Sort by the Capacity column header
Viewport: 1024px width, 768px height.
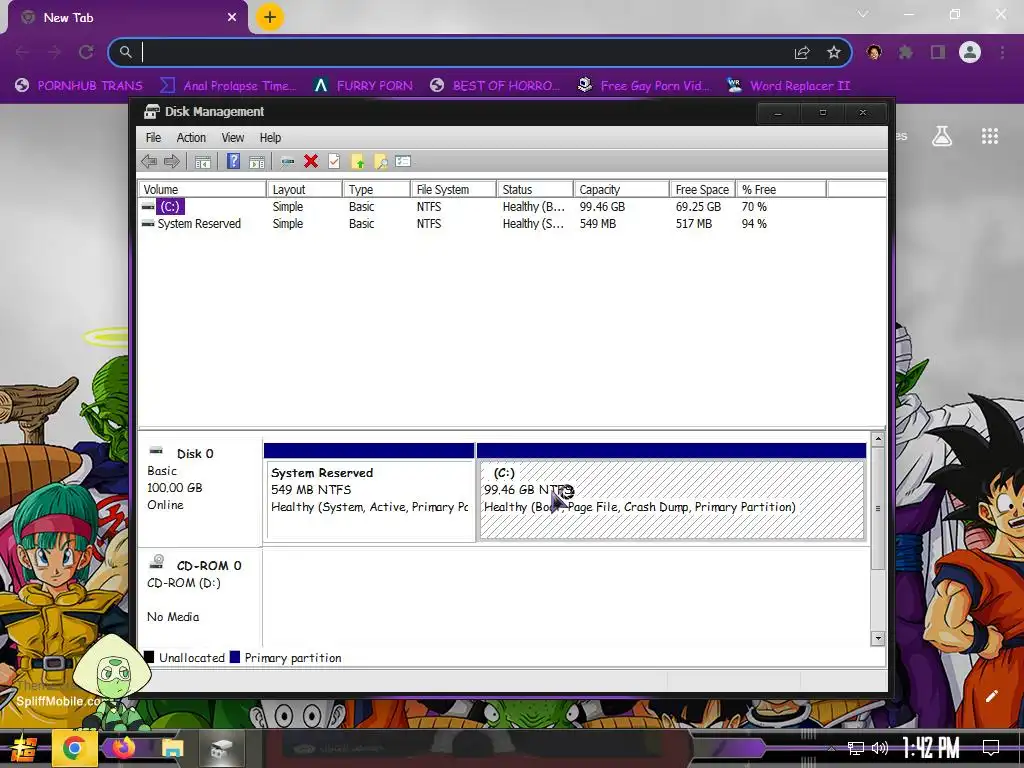622,189
